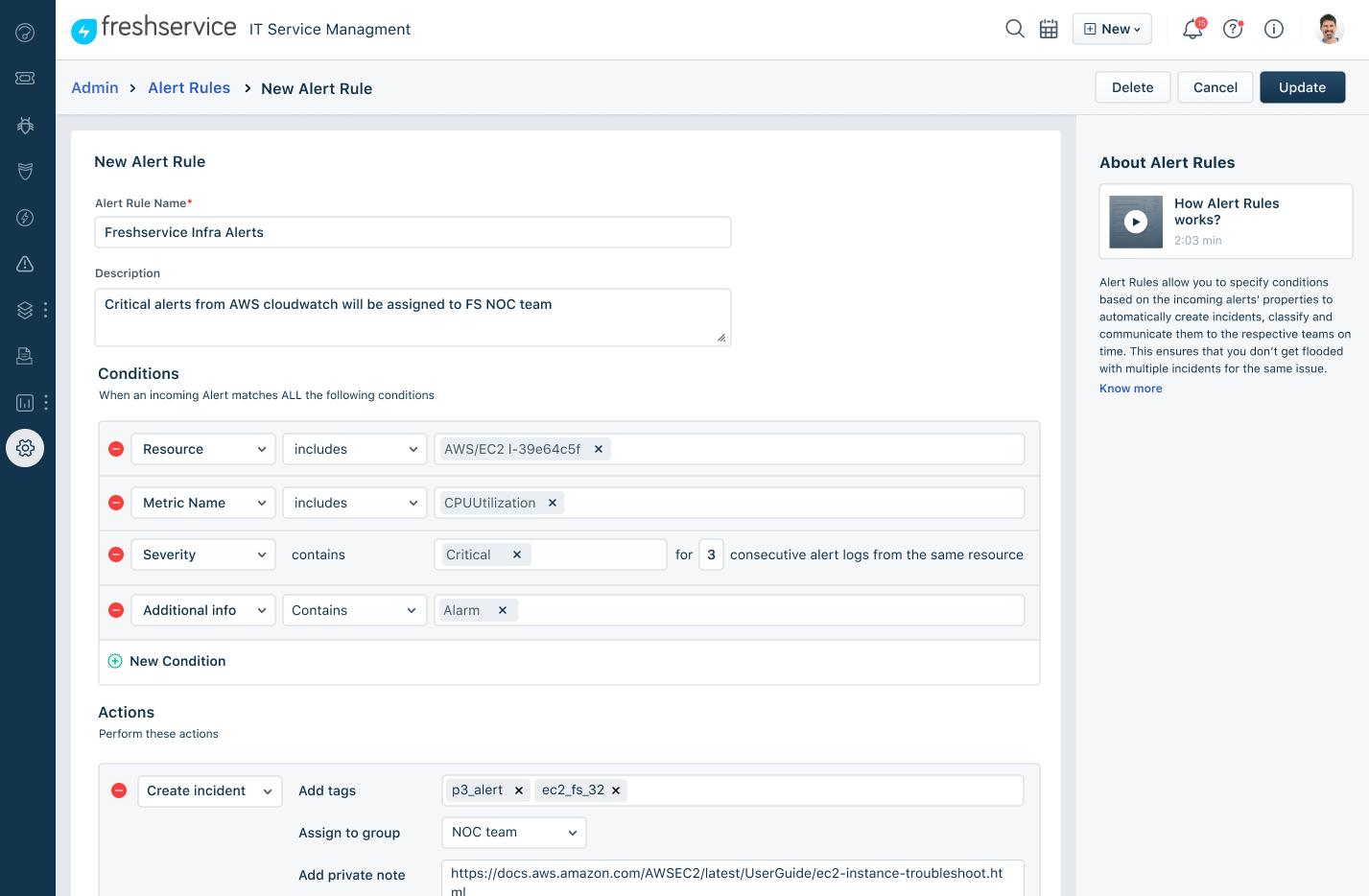
Task: Open the calendar icon in the top bar
Action: tap(1049, 29)
